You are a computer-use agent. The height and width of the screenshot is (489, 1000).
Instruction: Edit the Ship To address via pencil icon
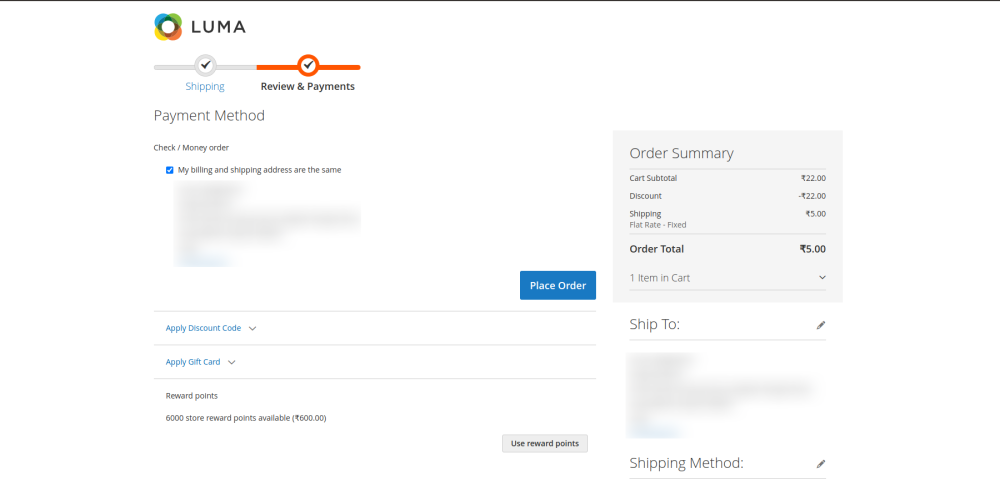click(x=821, y=325)
